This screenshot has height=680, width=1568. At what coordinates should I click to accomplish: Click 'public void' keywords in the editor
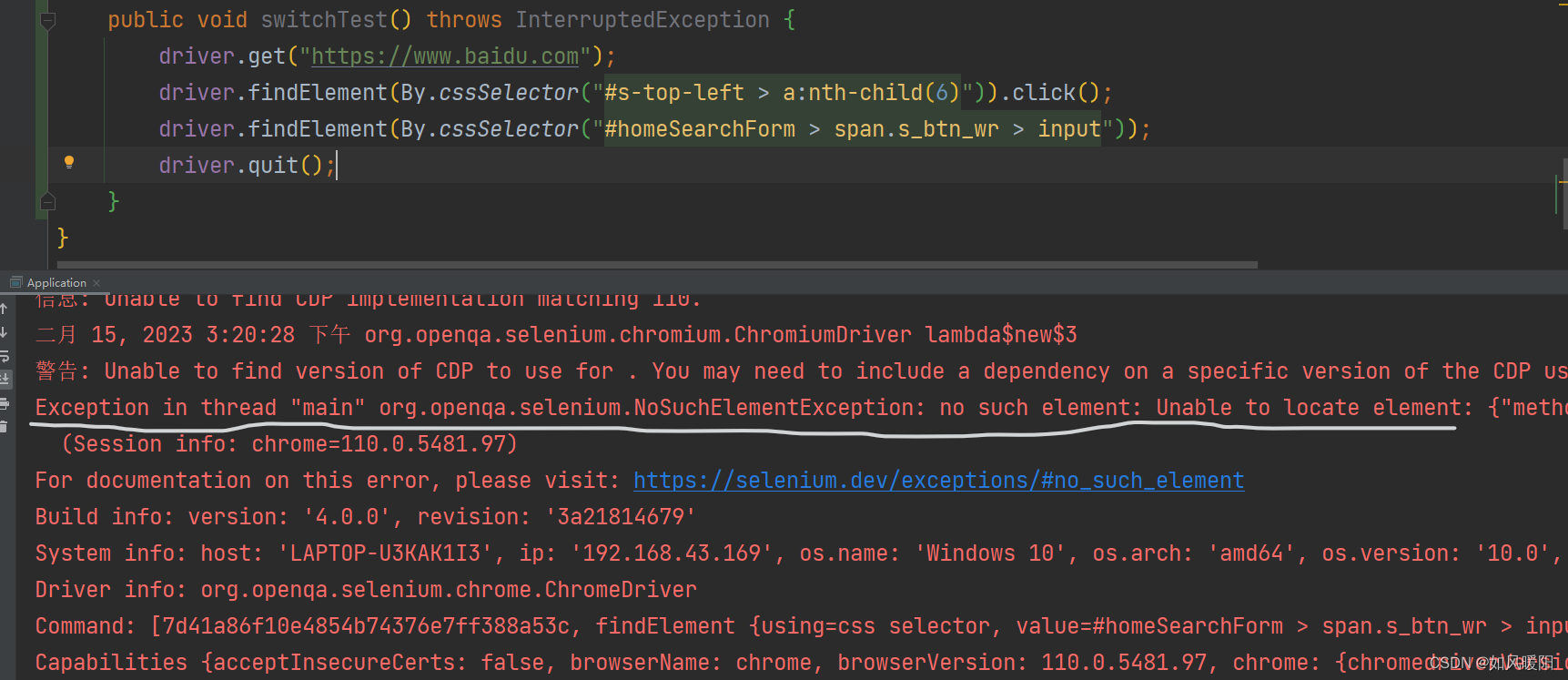click(177, 20)
